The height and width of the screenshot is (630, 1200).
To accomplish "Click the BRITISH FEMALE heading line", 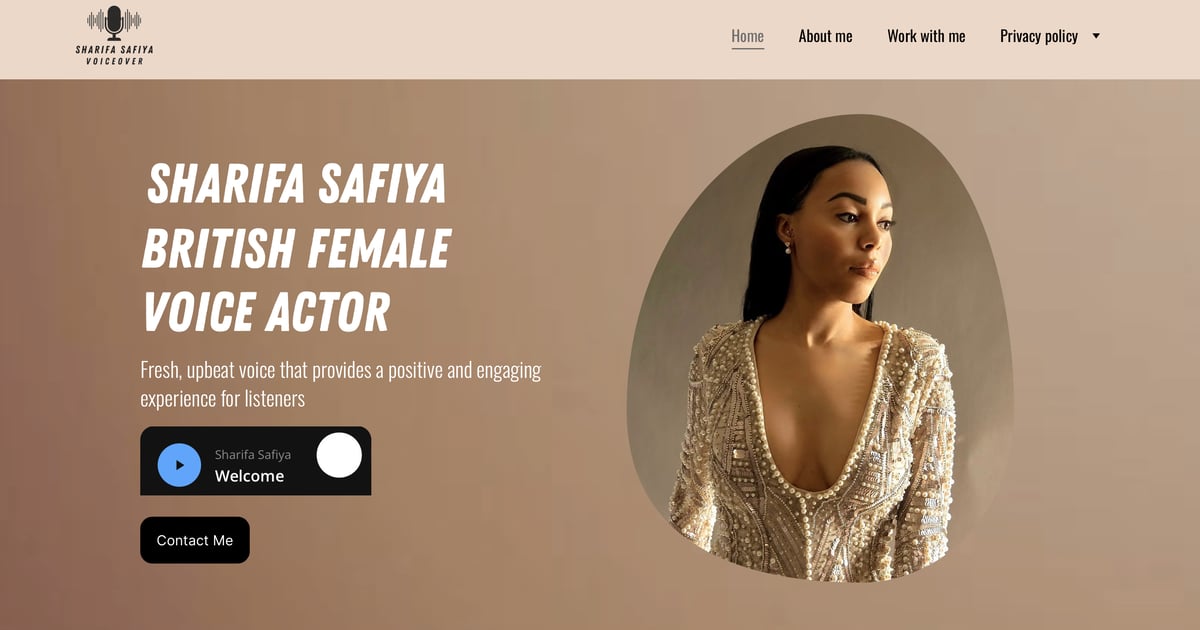I will (296, 248).
